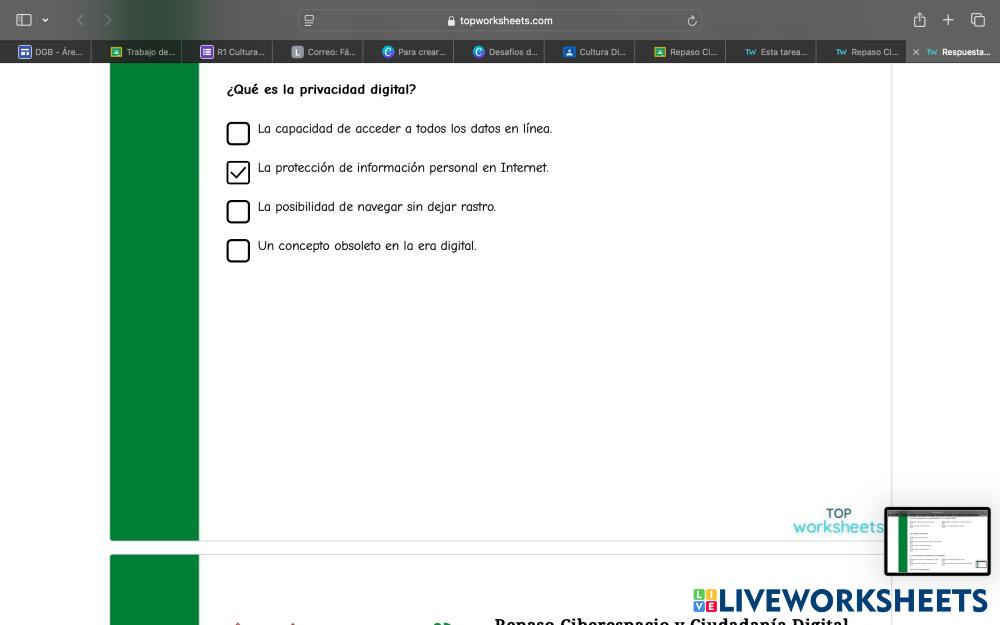This screenshot has width=1000, height=625.
Task: Open the screenshot preview thumbnail
Action: click(x=937, y=541)
